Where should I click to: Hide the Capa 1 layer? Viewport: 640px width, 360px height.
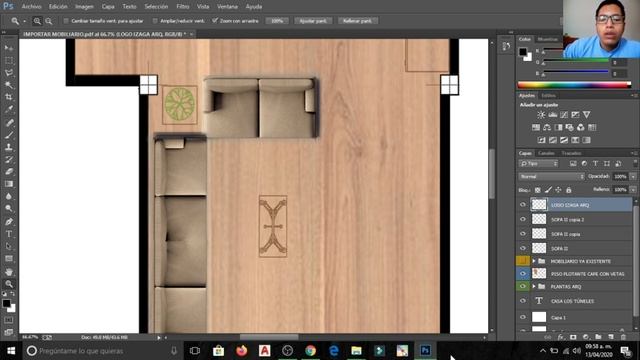[523, 317]
